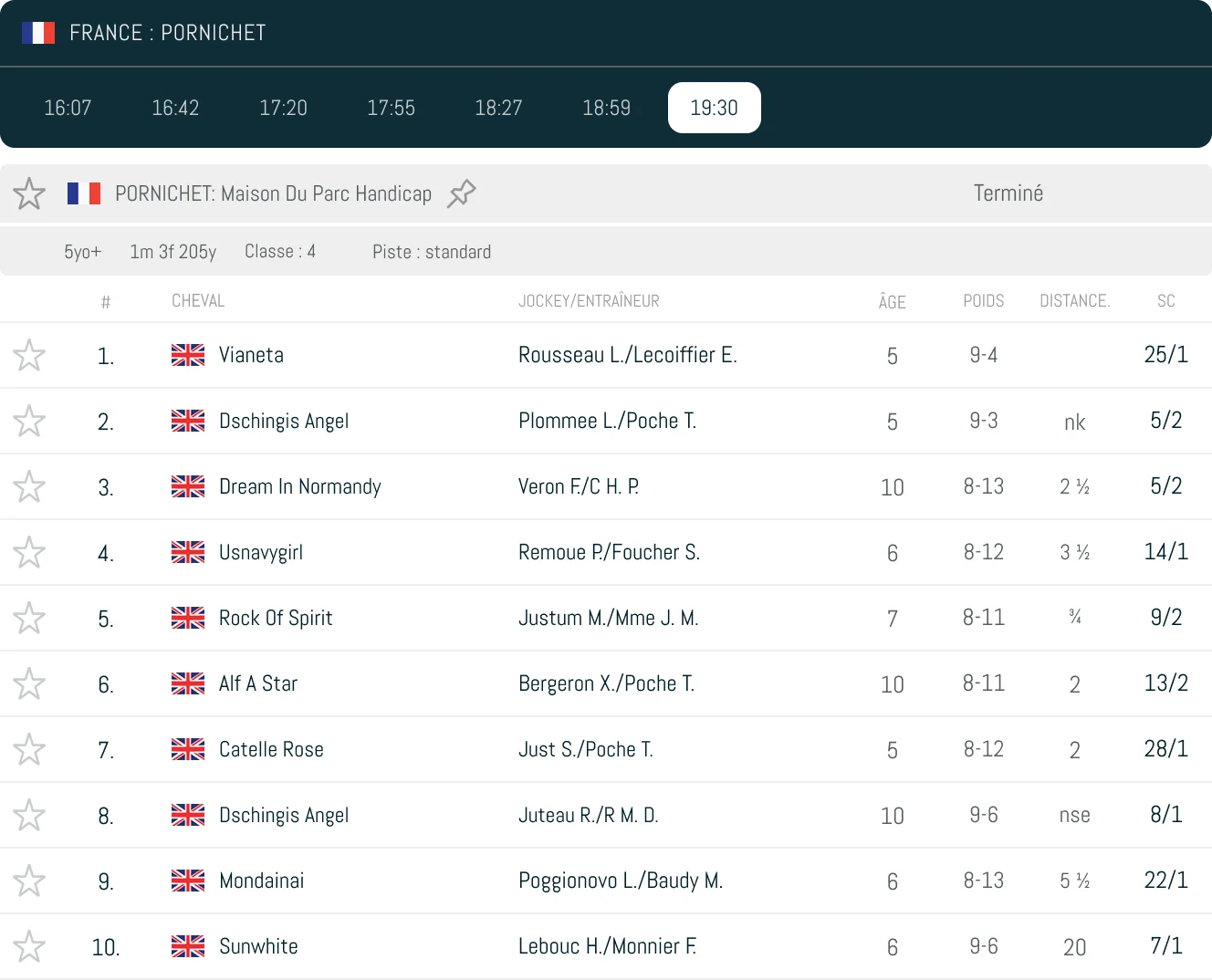1212x980 pixels.
Task: Click the Union Jack flag beside Mondainai
Action: pyautogui.click(x=188, y=881)
